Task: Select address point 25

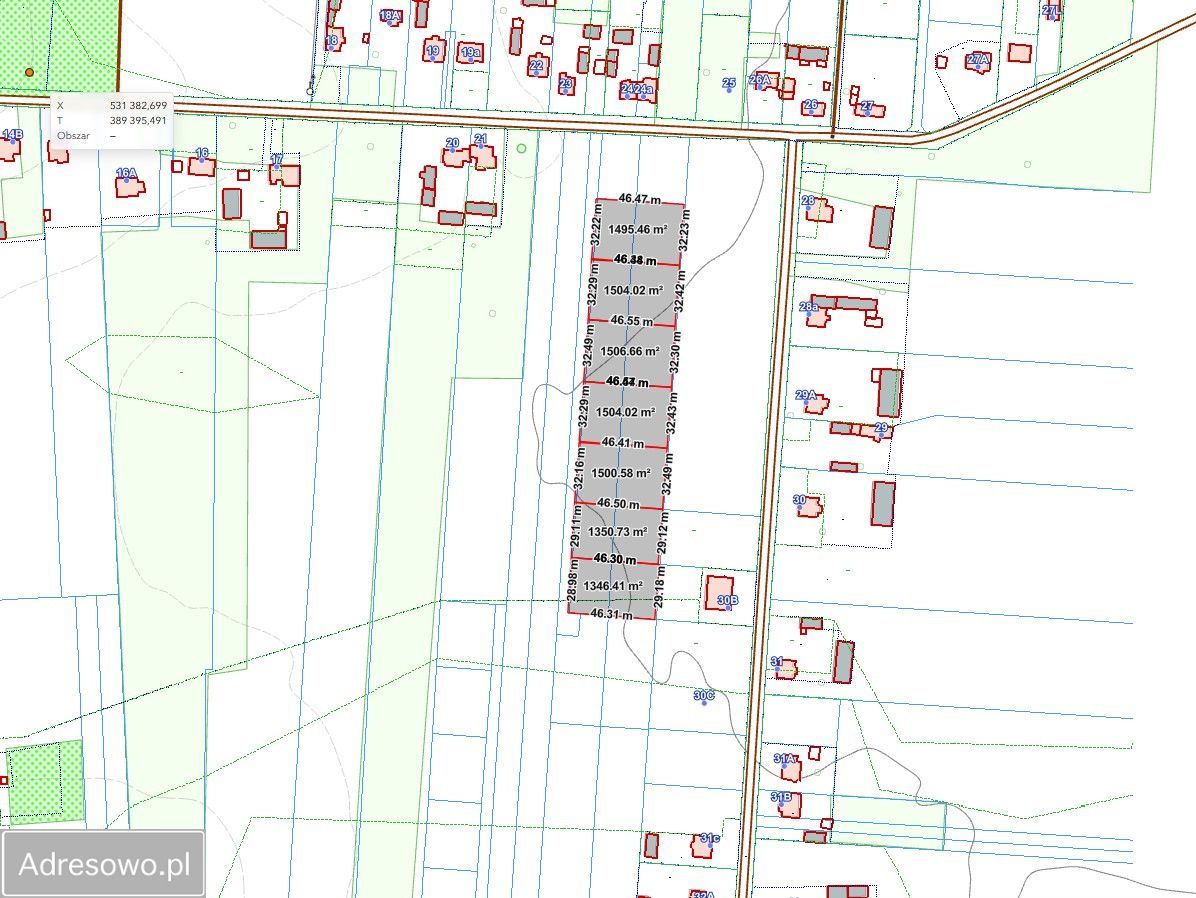Action: [x=728, y=85]
